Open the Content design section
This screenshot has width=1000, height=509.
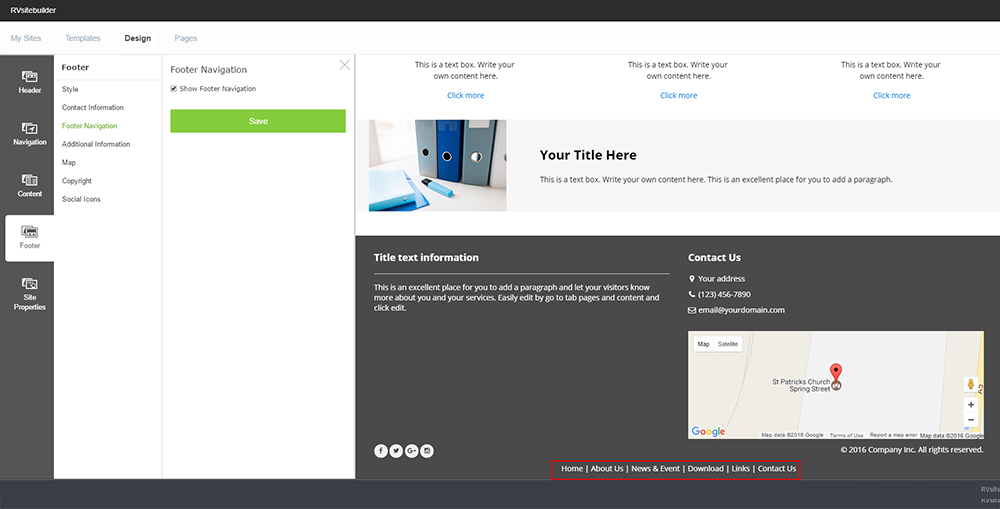click(x=29, y=185)
